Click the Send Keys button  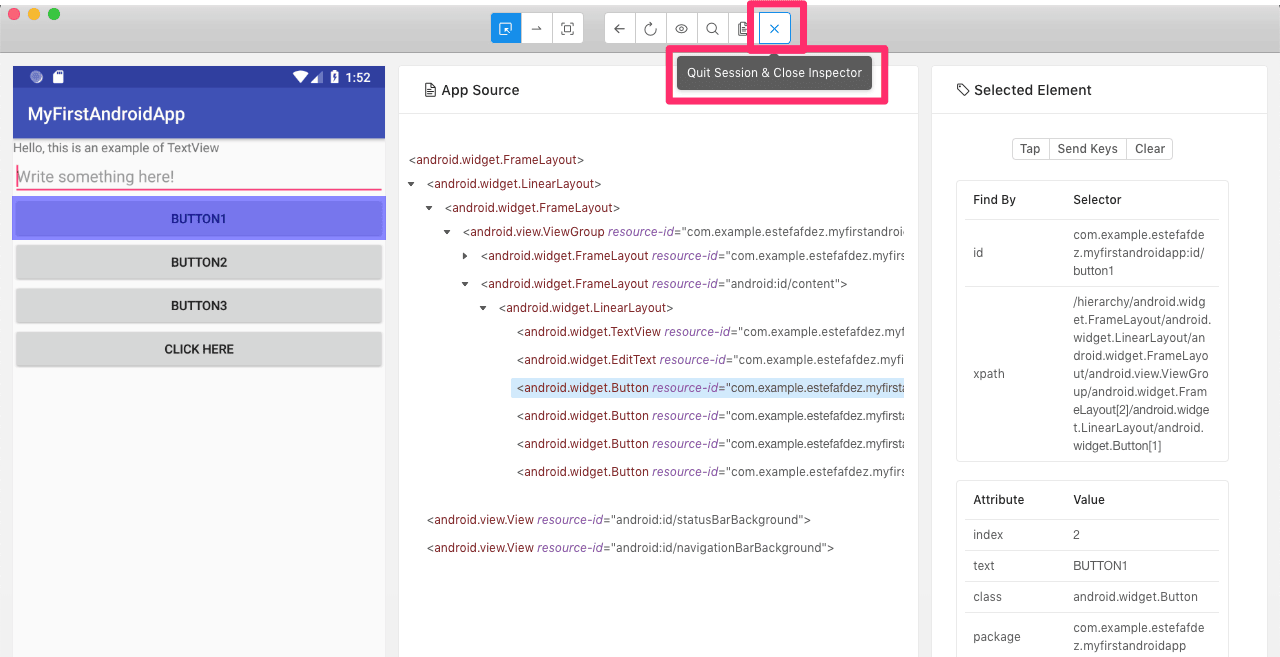click(1087, 149)
